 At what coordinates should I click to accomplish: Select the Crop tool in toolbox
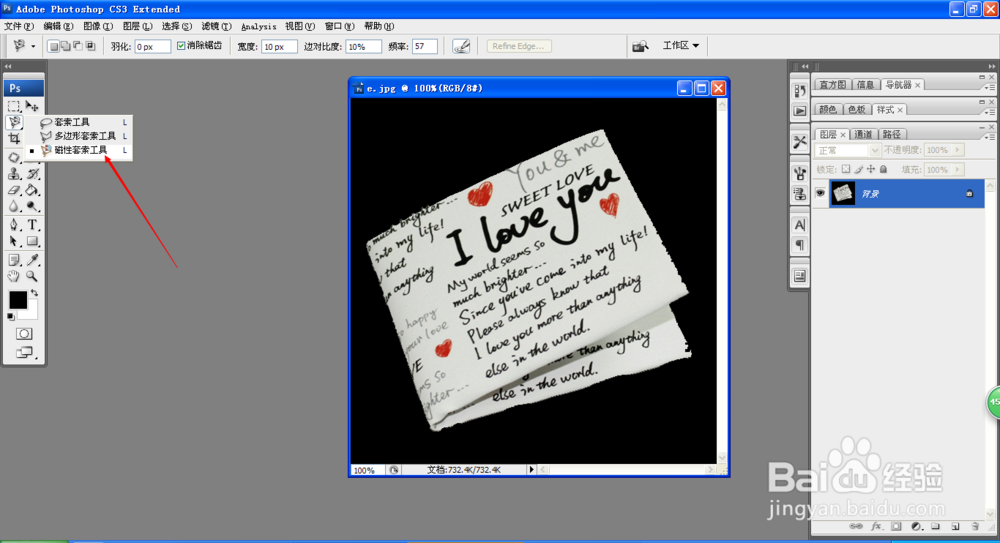coord(13,138)
